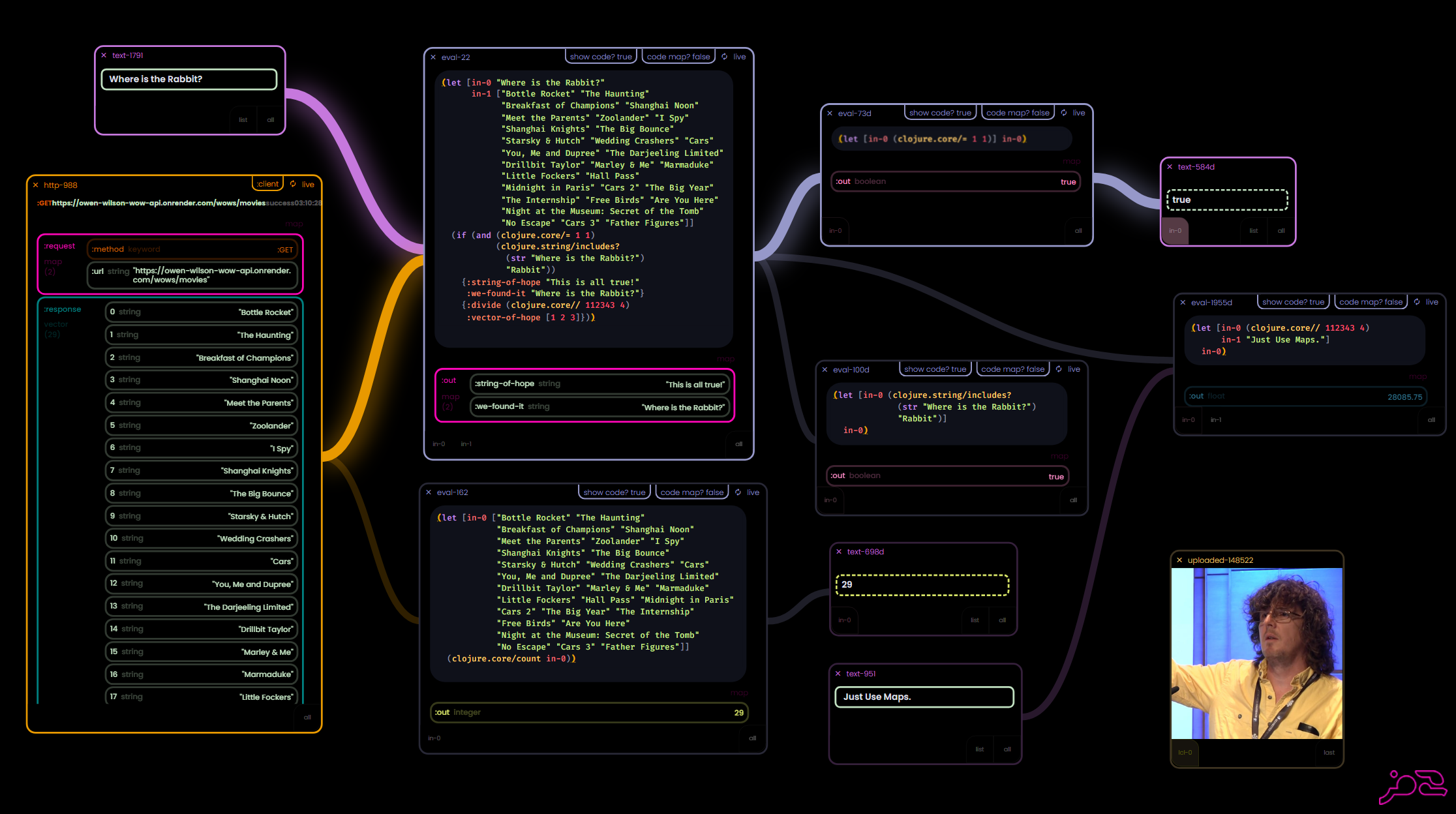The image size is (1456, 814).
Task: Click the lcl-0 port in uploaded-148522
Action: (x=1185, y=753)
